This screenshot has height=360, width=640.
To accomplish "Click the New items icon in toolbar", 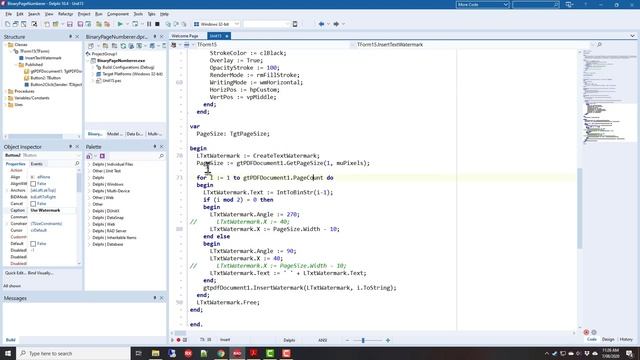I will pyautogui.click(x=7, y=24).
